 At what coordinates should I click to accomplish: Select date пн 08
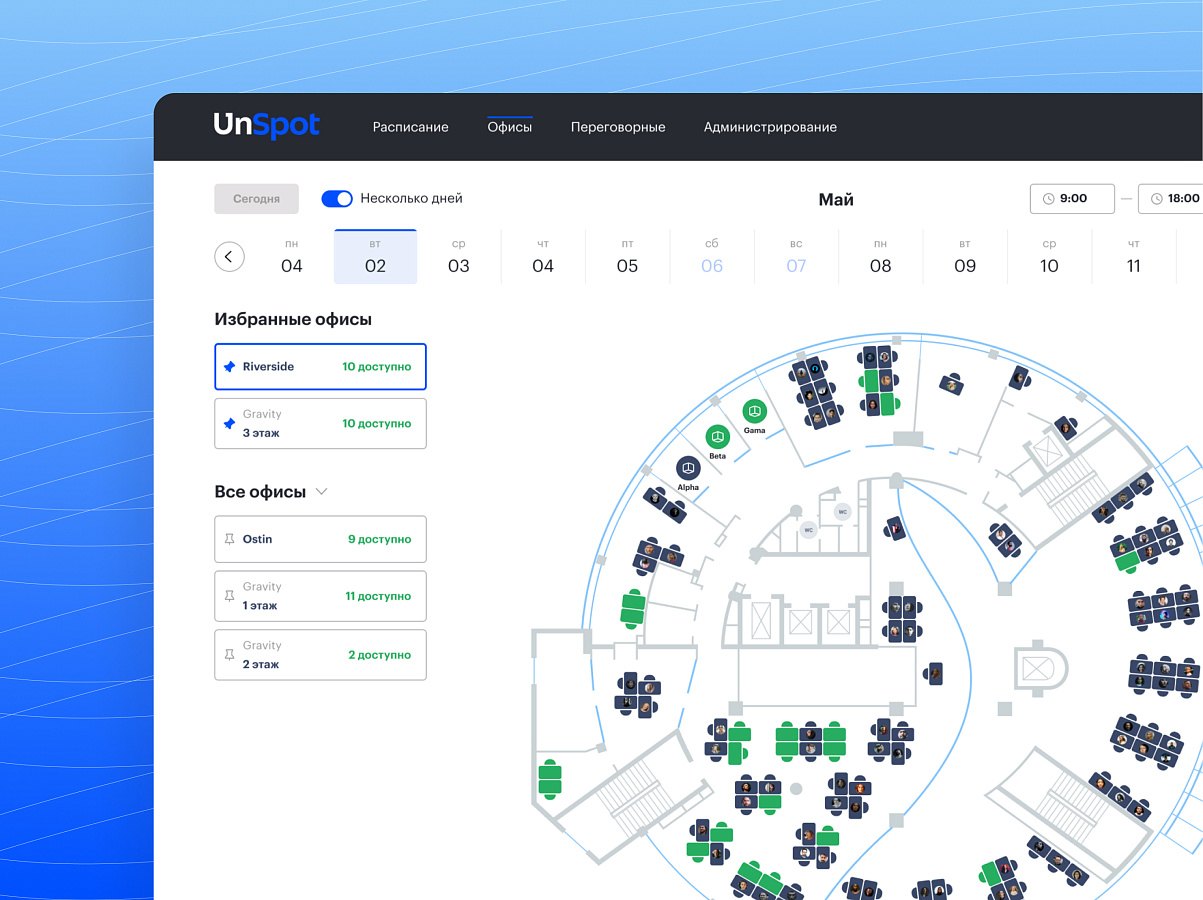pos(880,257)
